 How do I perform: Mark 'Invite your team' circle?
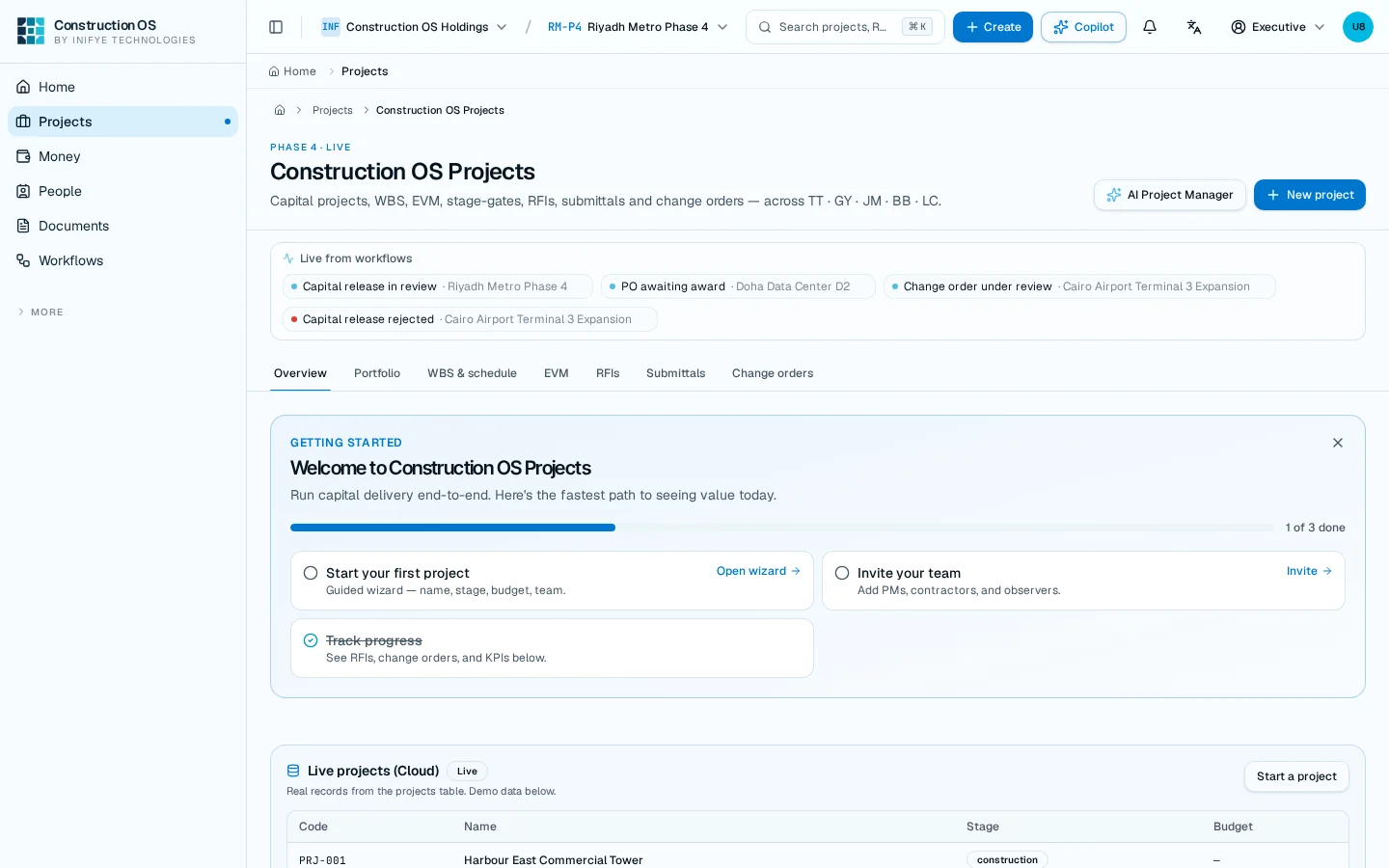click(x=842, y=573)
